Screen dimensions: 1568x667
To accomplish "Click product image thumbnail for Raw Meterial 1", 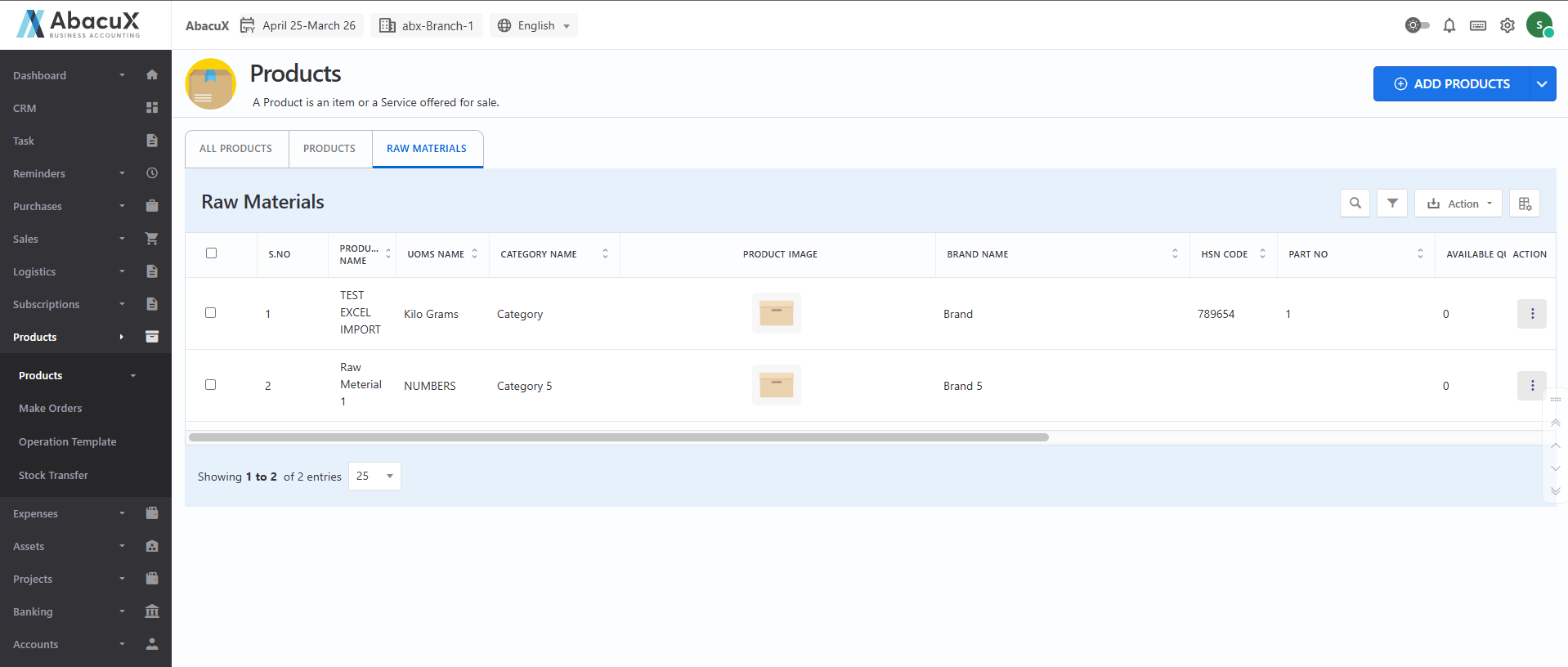I will pos(776,385).
